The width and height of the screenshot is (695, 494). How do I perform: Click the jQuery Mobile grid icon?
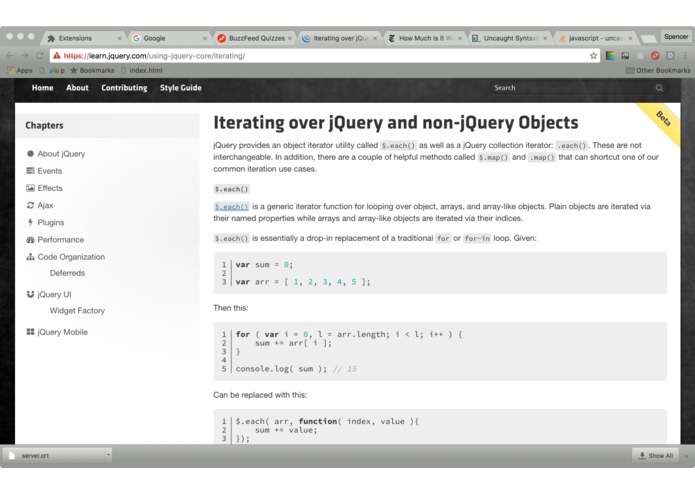click(x=30, y=332)
